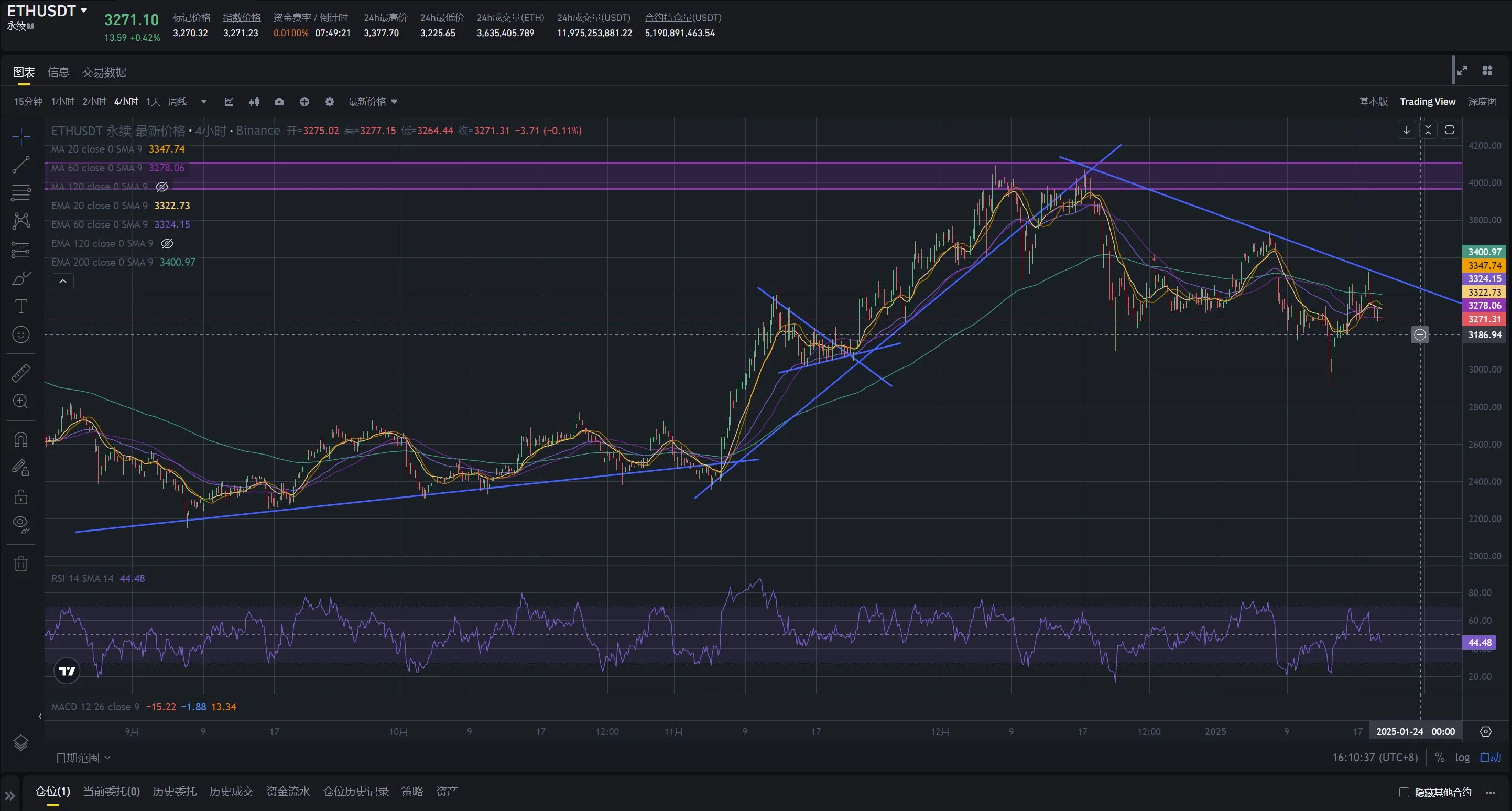1512x811 pixels.
Task: Open 交易数据 tab
Action: 104,72
